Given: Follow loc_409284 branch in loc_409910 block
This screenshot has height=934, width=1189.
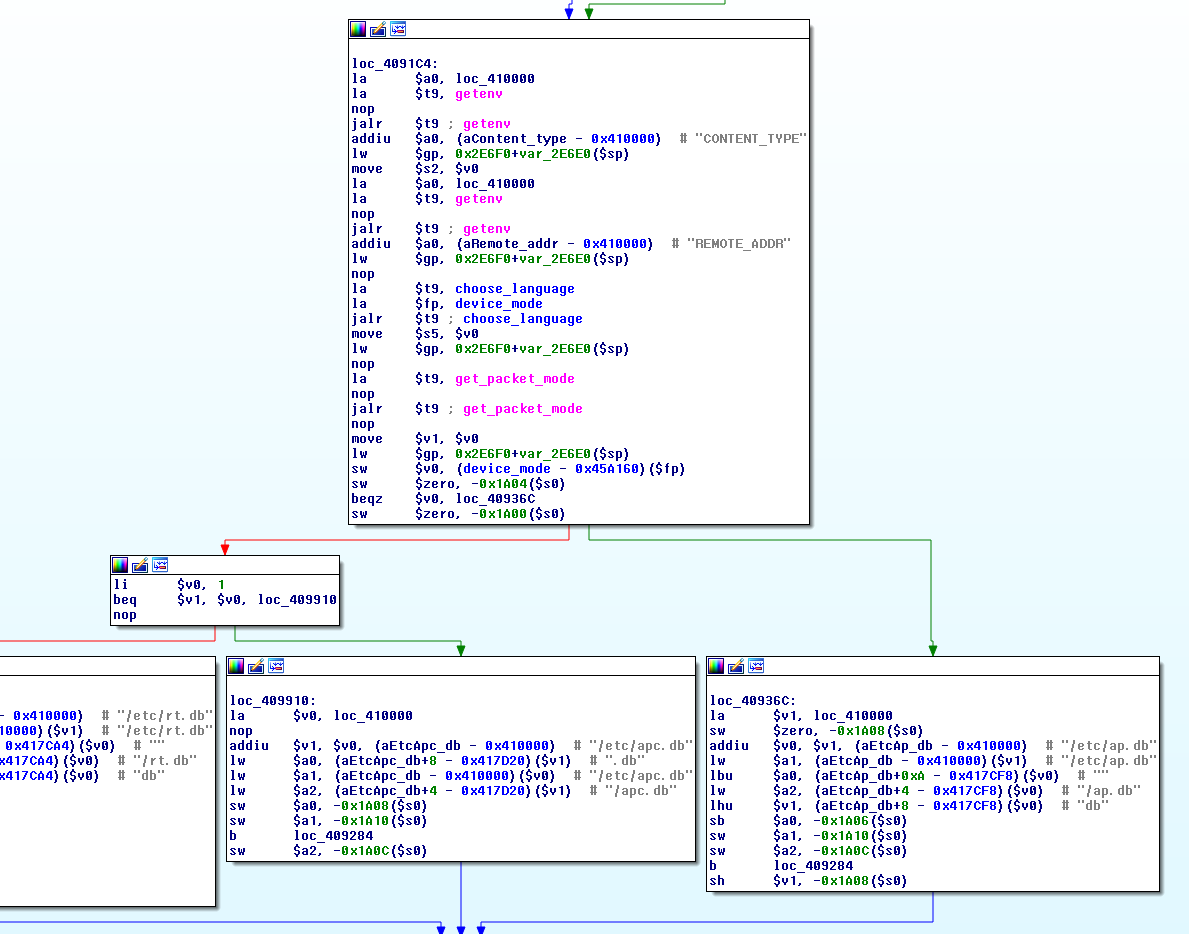Looking at the screenshot, I should click(334, 835).
